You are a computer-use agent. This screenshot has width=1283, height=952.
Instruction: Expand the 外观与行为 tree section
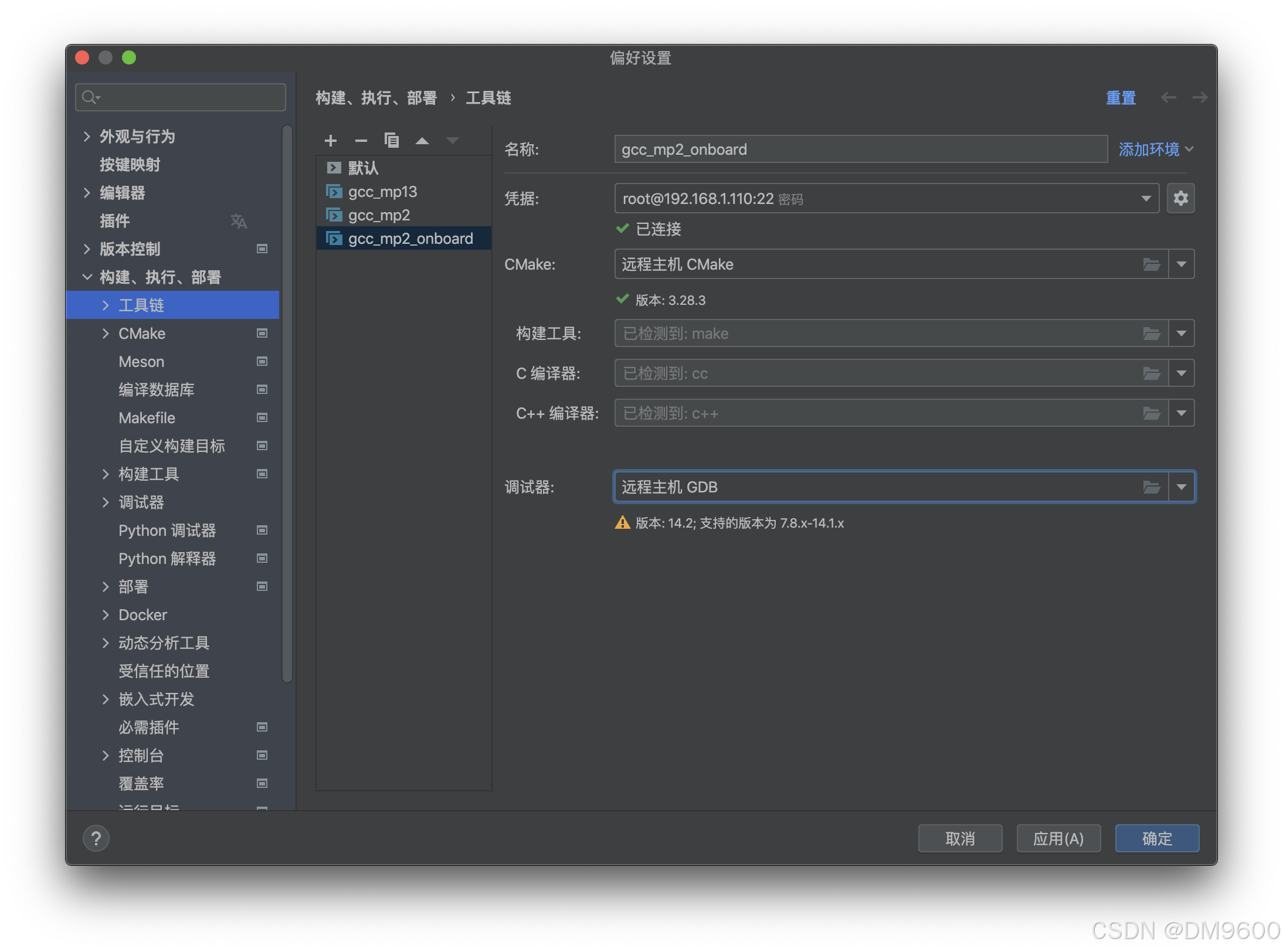click(x=87, y=137)
